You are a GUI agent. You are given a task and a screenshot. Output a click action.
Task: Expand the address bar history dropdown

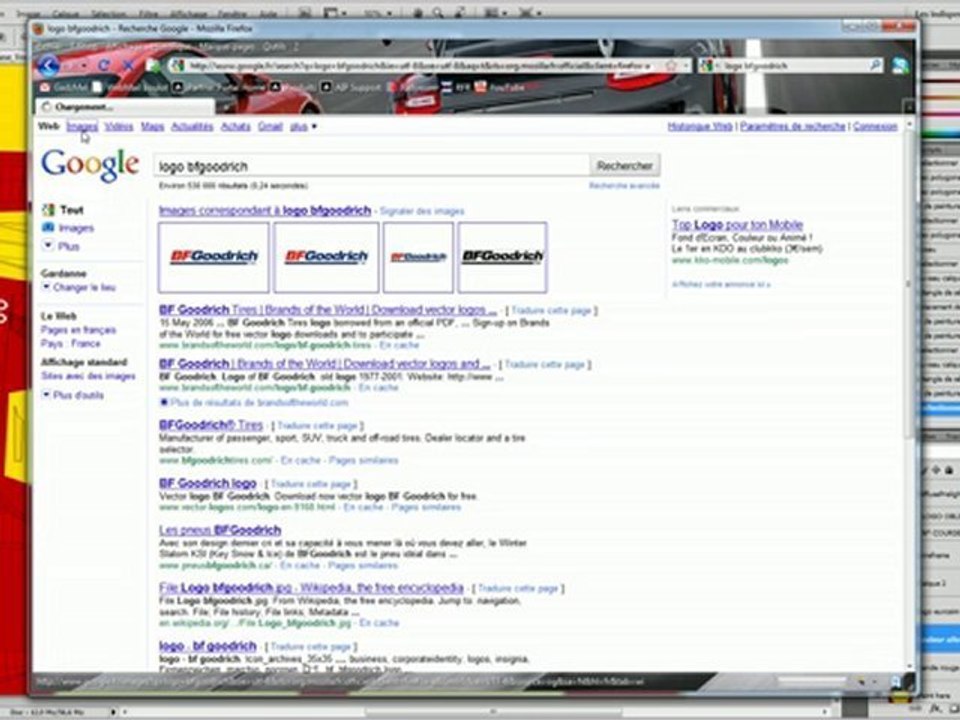(x=686, y=66)
